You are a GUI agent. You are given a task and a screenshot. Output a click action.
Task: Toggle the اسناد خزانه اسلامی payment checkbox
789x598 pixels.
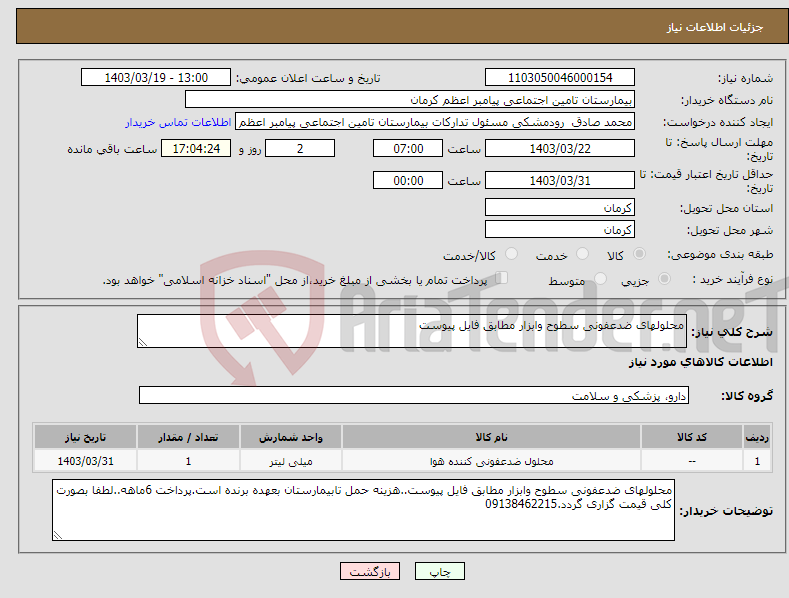pyautogui.click(x=501, y=278)
